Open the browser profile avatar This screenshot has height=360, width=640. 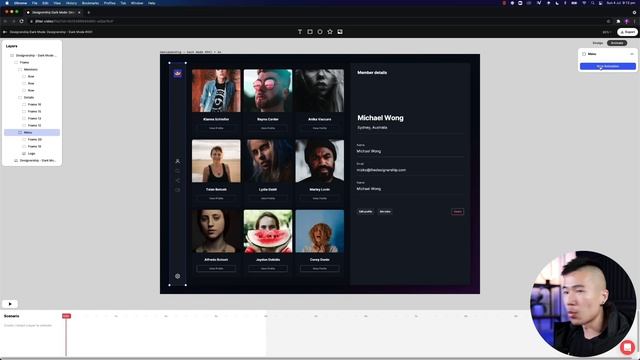point(627,21)
